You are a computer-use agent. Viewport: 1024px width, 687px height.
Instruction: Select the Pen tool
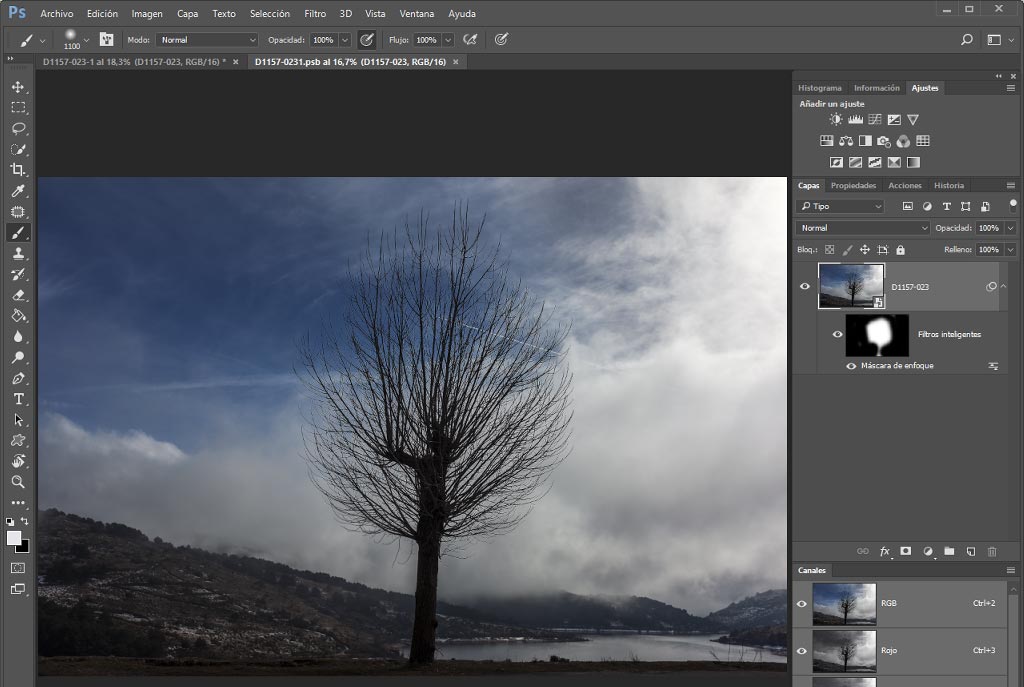pyautogui.click(x=18, y=378)
